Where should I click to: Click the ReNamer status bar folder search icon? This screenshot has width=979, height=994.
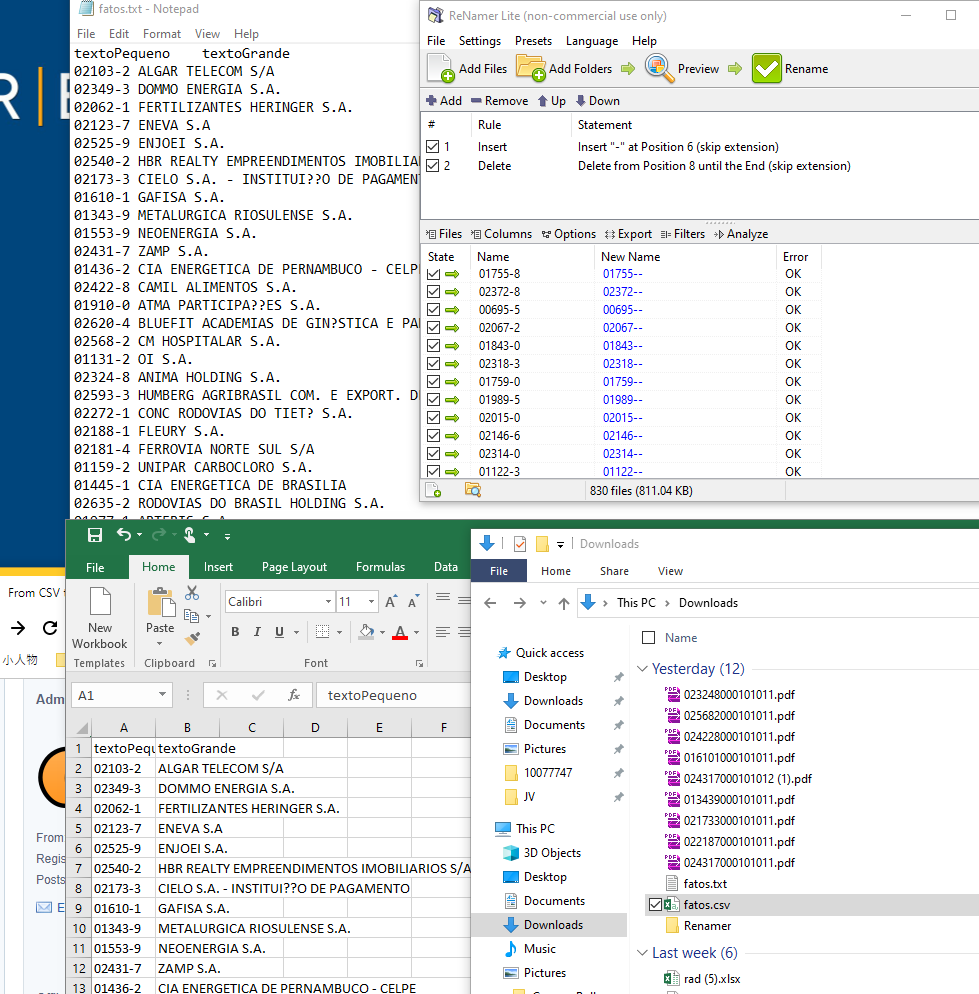pos(473,490)
